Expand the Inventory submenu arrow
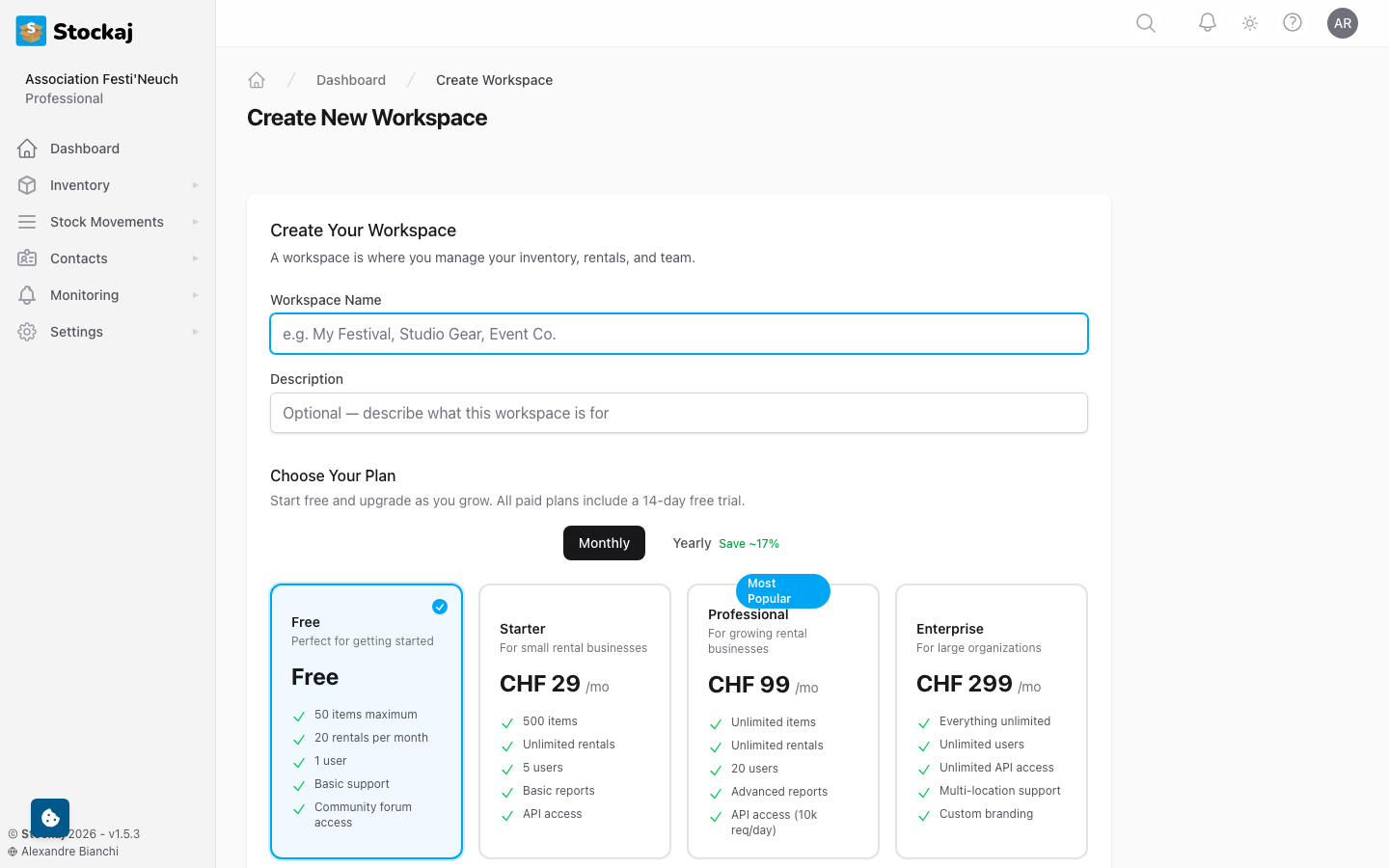Screen dimensions: 1389x868 coord(195,185)
